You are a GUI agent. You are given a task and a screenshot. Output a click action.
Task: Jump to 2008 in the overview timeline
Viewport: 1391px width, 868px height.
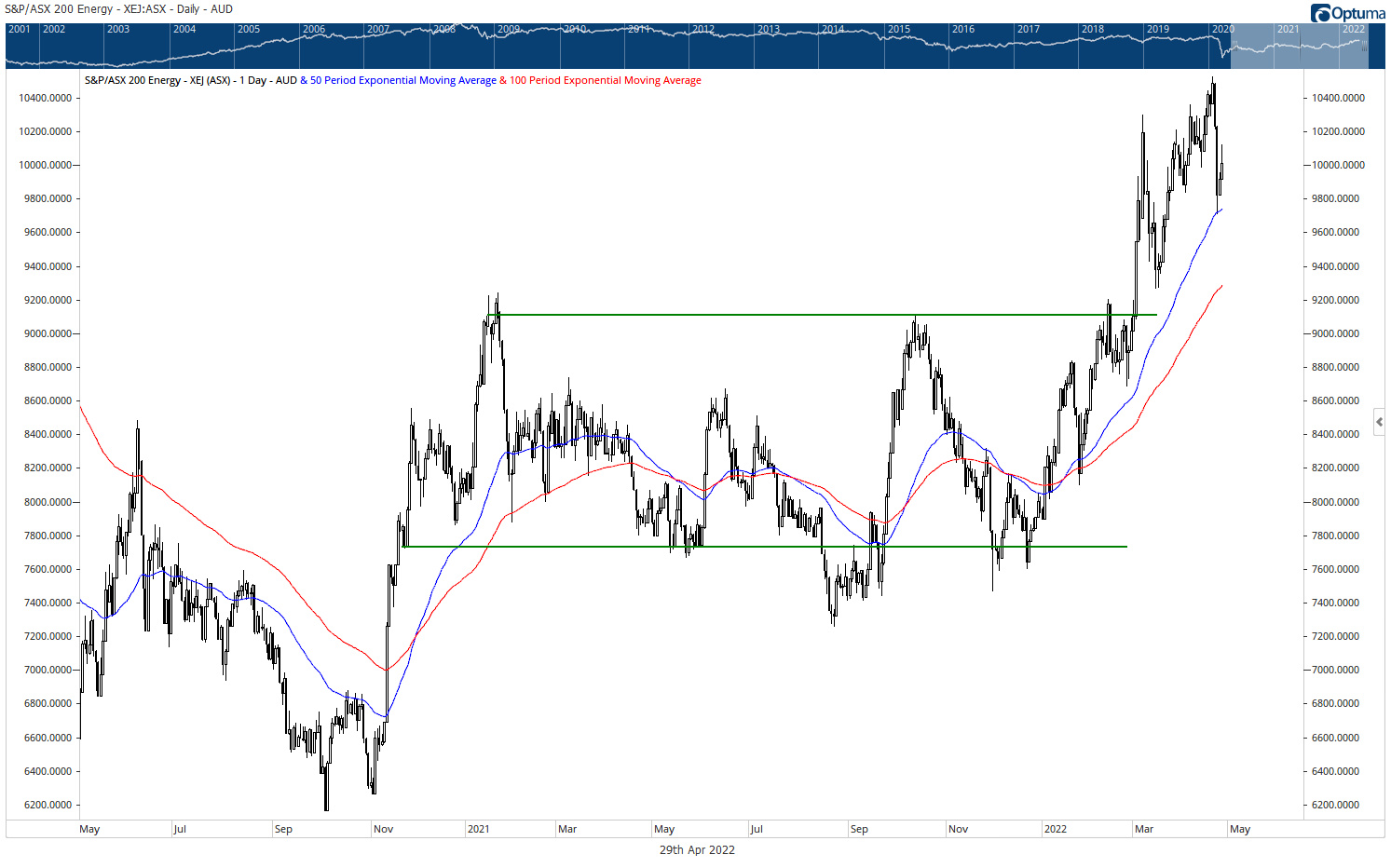(444, 30)
